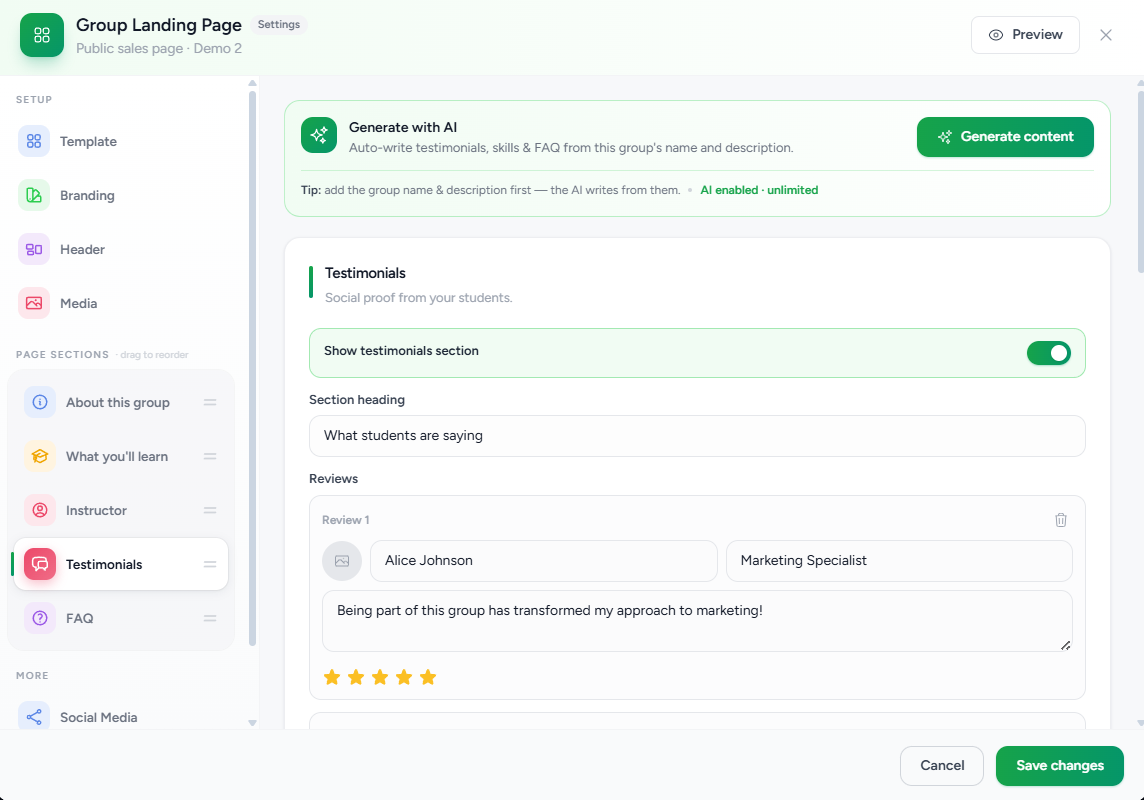This screenshot has height=800, width=1144.
Task: Select the What you'll learn page section
Action: tap(121, 457)
